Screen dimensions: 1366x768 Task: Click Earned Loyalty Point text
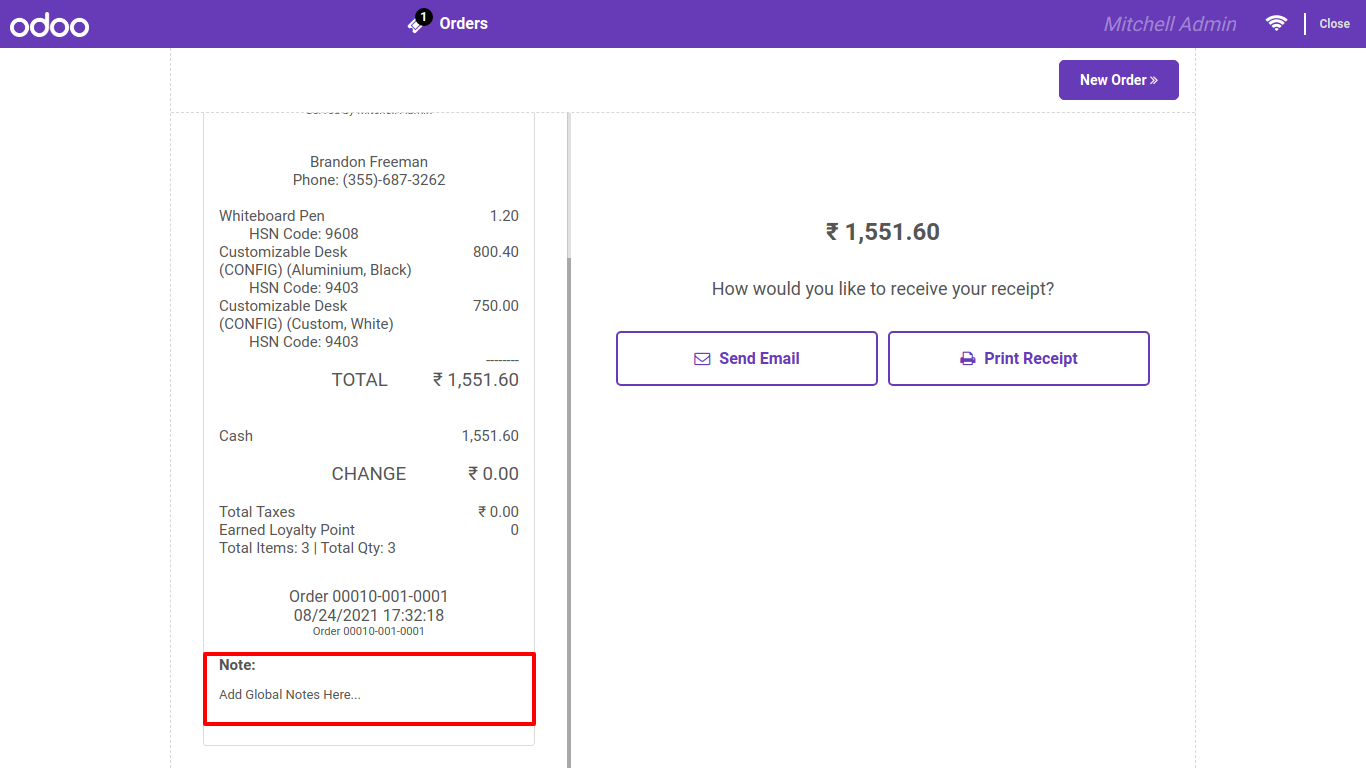287,530
